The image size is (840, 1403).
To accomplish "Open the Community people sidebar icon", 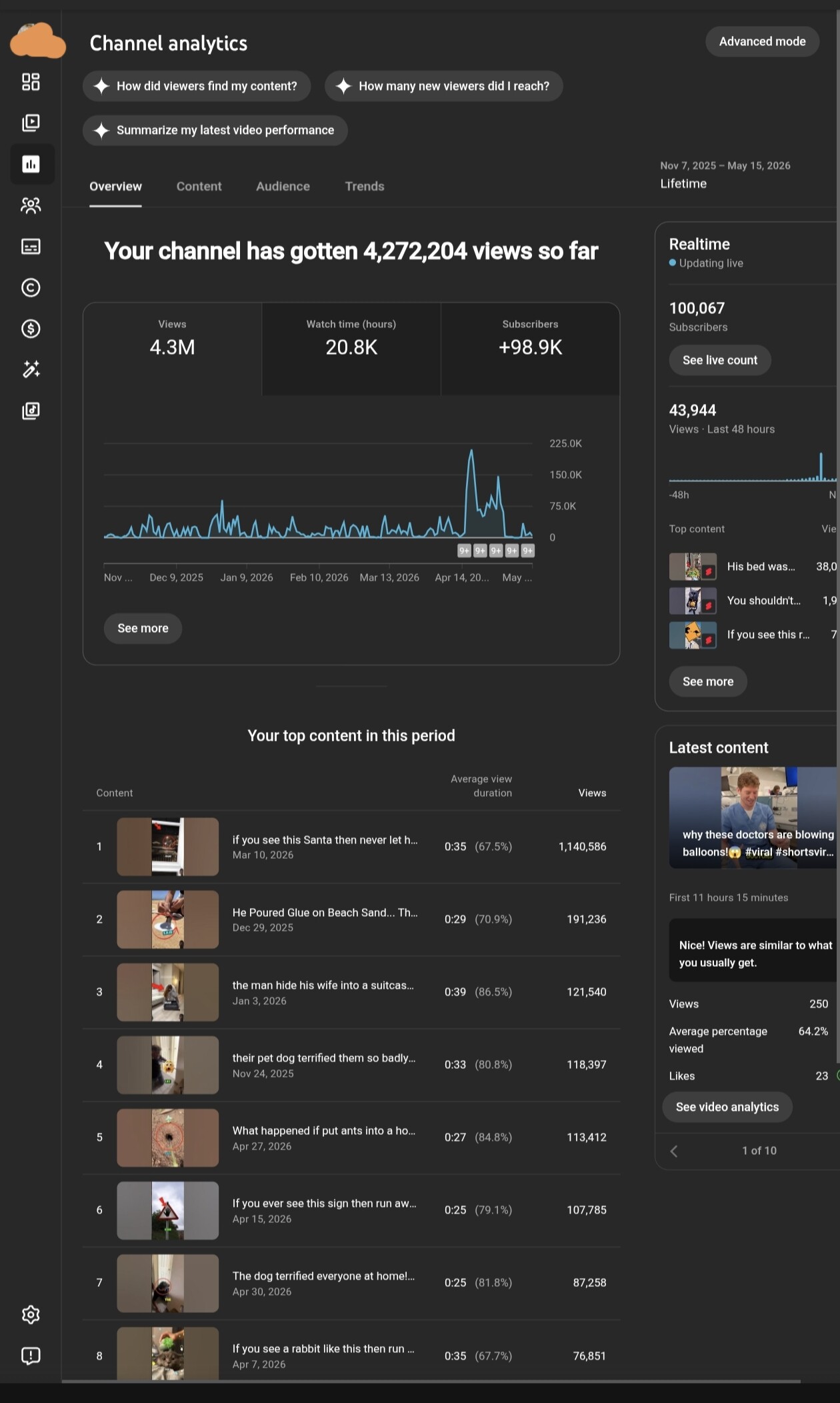I will (x=31, y=205).
